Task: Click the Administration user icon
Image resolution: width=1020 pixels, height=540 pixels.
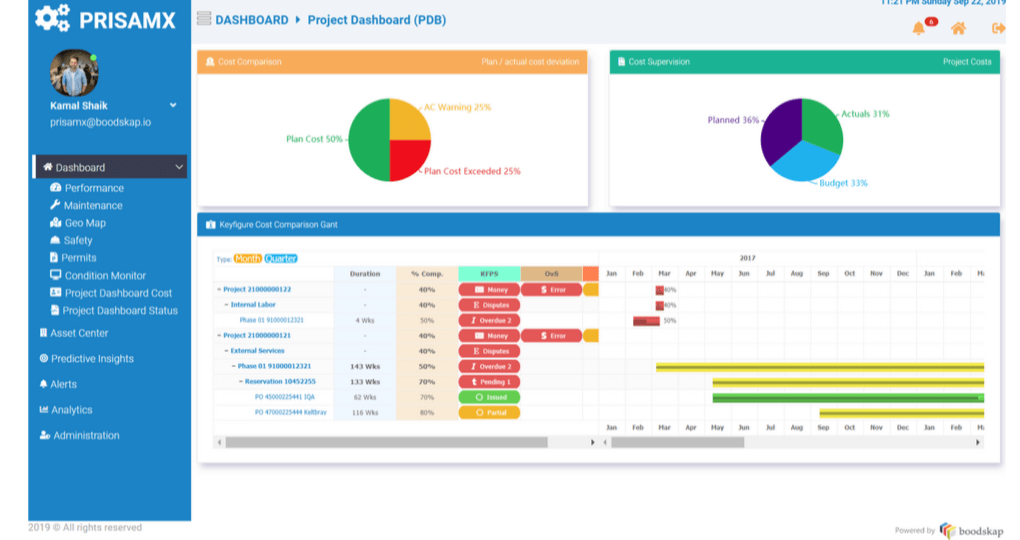Action: 44,435
